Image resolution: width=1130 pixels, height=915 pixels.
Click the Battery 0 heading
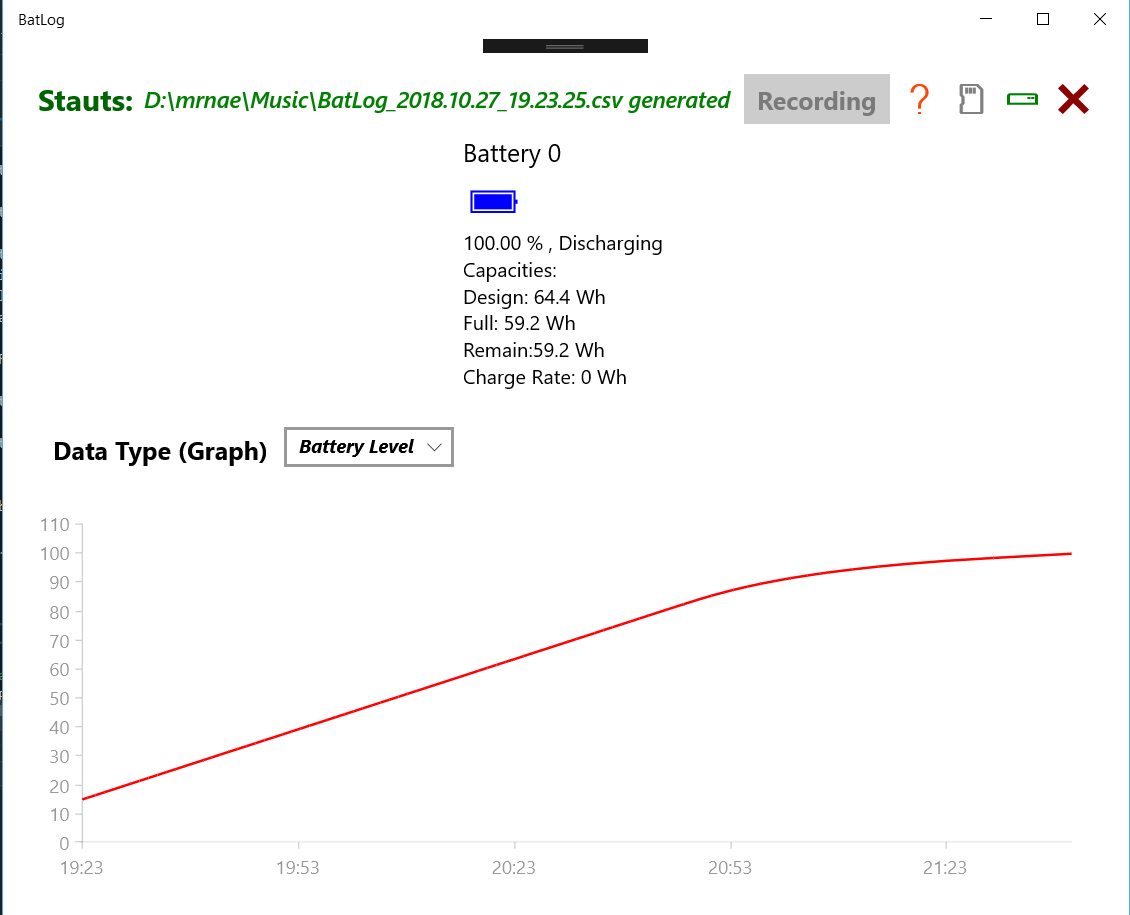pos(512,154)
